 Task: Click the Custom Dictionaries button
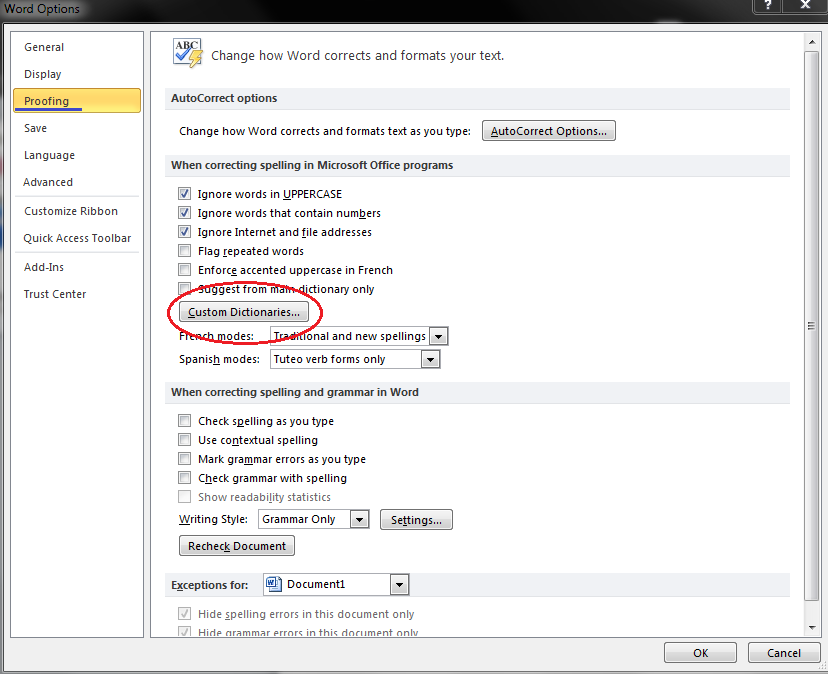[x=243, y=312]
